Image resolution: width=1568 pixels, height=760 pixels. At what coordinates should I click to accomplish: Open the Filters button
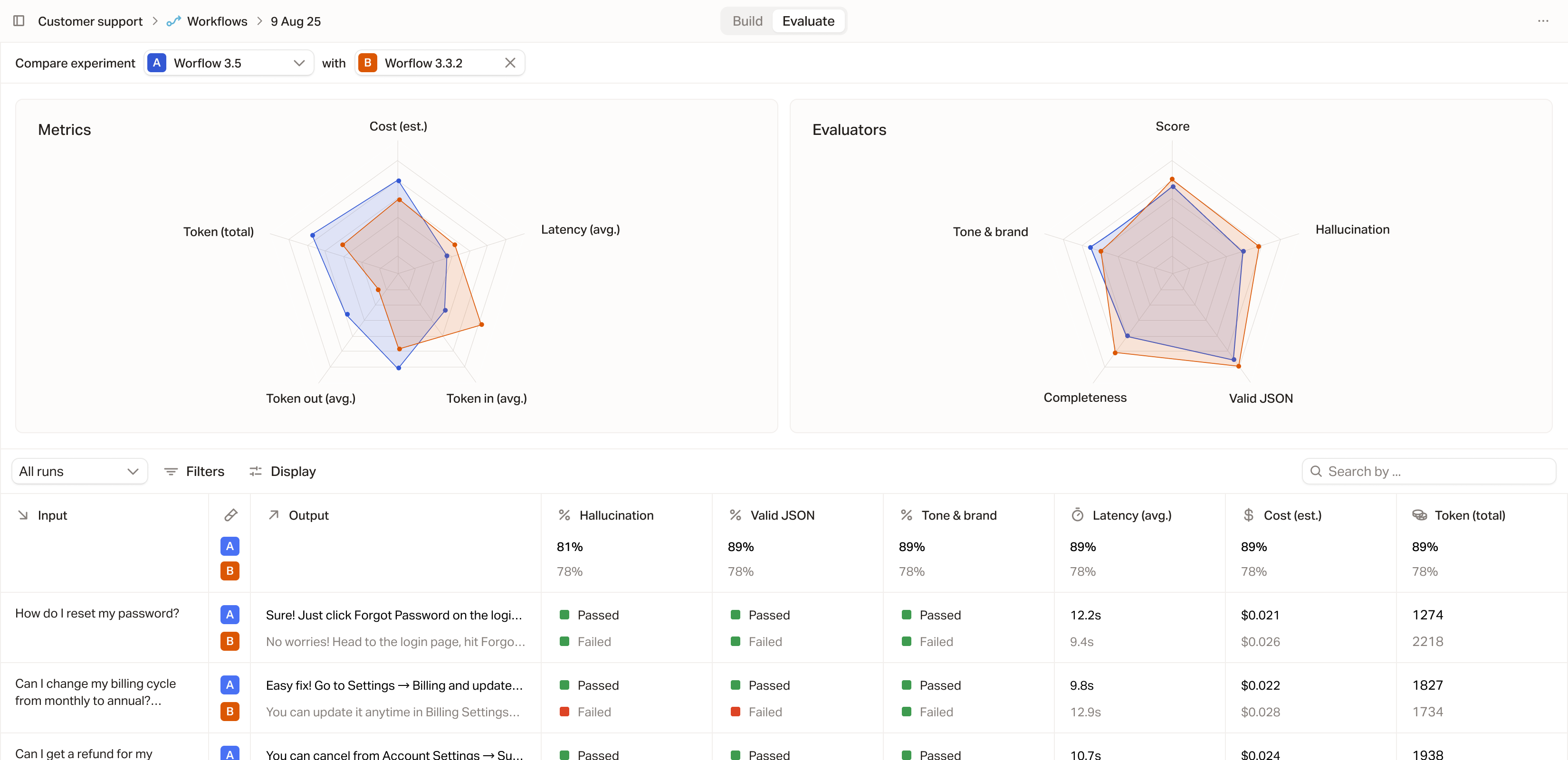(x=194, y=471)
